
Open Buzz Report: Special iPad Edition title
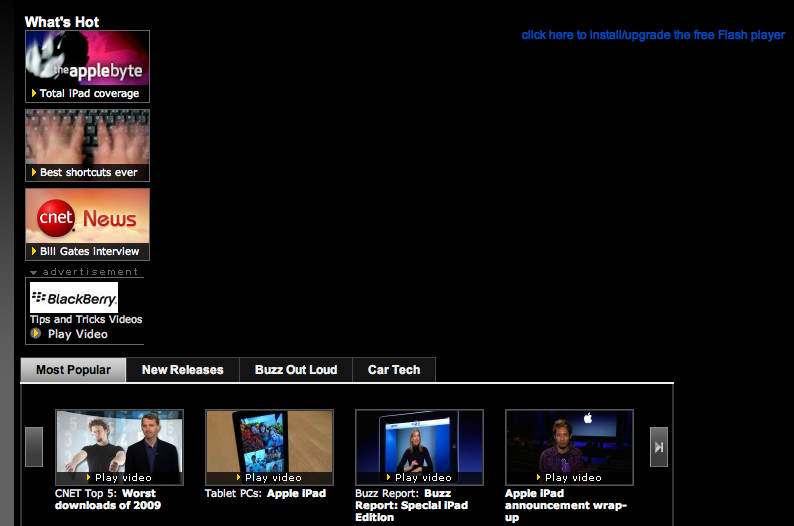click(x=411, y=505)
